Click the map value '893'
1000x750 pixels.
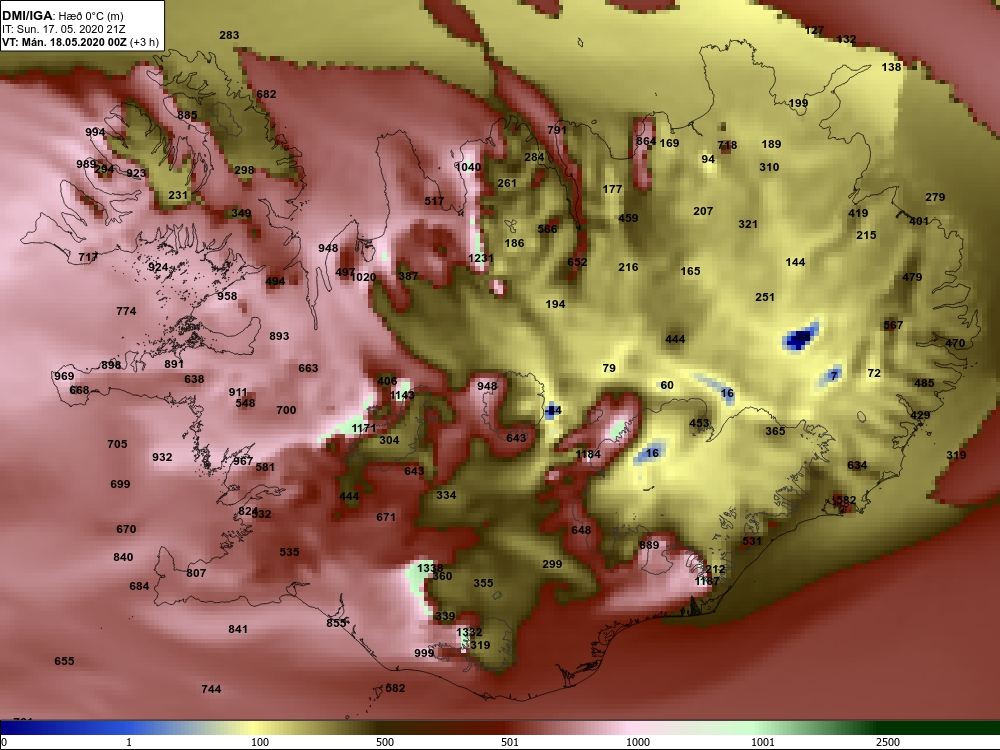279,335
